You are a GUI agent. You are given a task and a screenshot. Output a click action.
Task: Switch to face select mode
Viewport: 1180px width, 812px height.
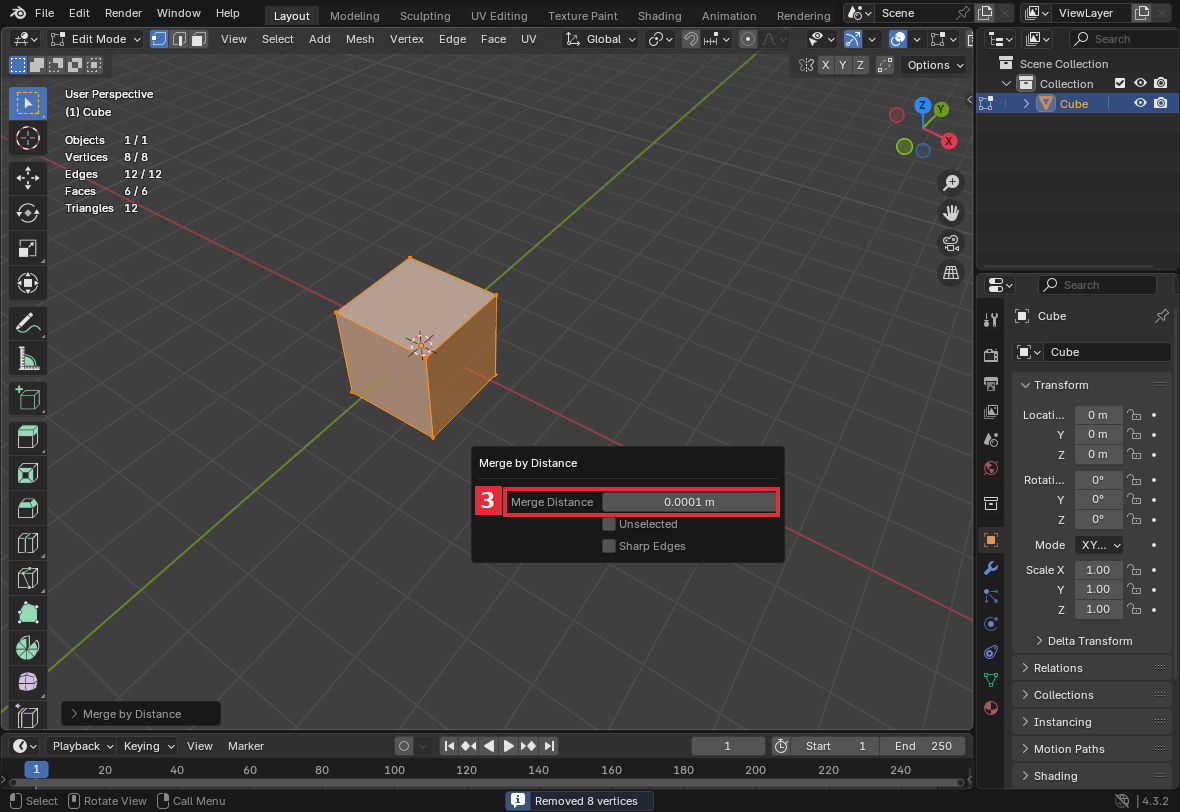tap(199, 39)
